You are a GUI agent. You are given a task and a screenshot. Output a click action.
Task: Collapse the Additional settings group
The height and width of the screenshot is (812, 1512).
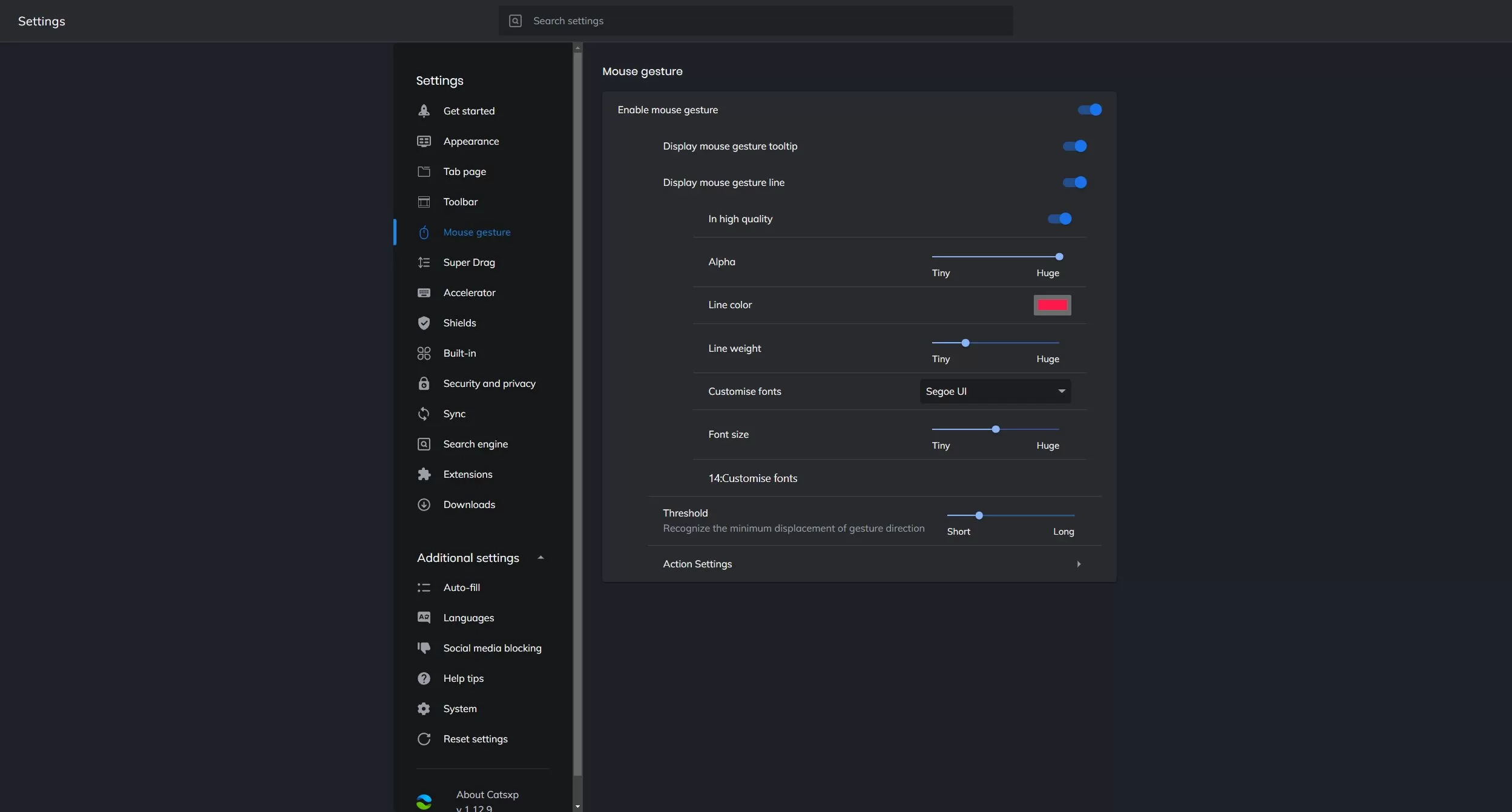540,558
